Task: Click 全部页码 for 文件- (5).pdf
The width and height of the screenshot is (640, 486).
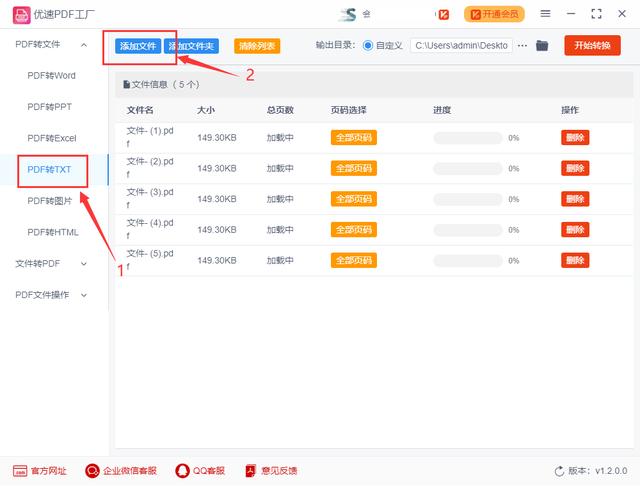Action: click(x=354, y=260)
